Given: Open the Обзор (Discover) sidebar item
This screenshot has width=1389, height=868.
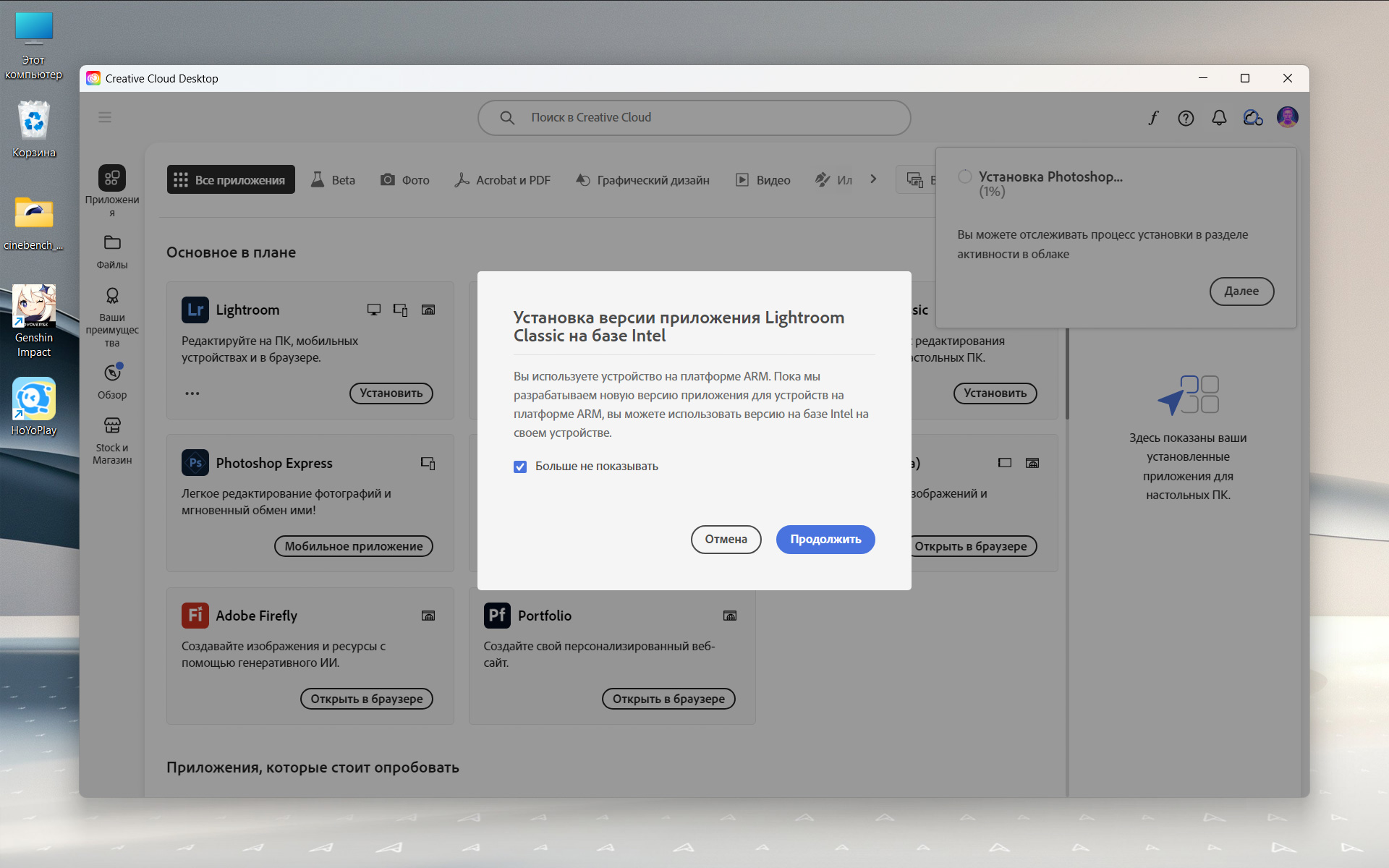Looking at the screenshot, I should 112,382.
